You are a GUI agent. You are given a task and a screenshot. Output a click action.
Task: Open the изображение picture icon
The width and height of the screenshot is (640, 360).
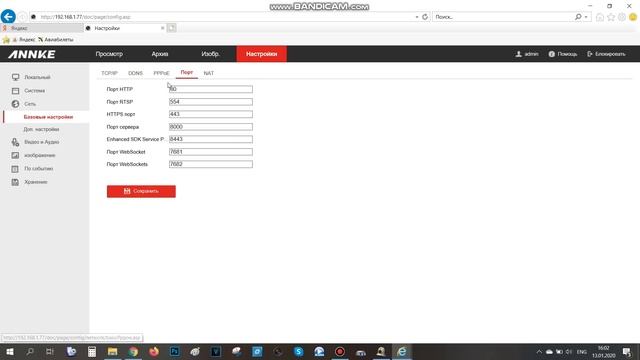[16, 156]
